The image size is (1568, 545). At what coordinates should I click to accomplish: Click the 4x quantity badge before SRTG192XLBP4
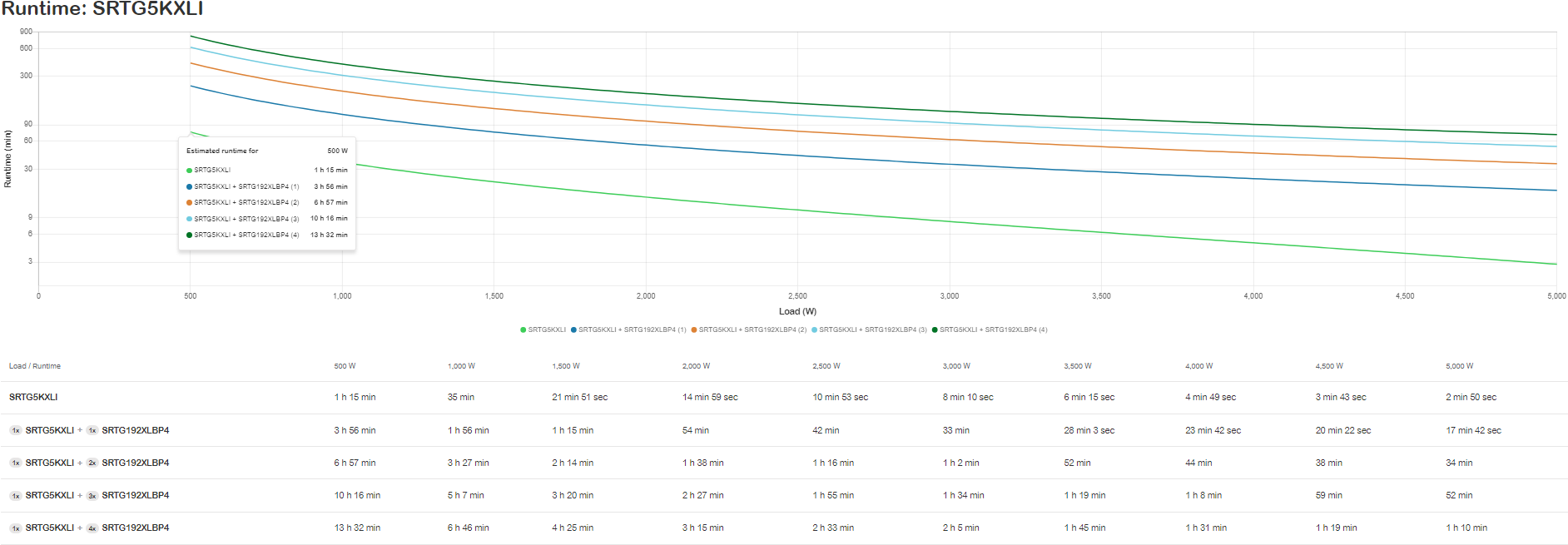(x=92, y=528)
